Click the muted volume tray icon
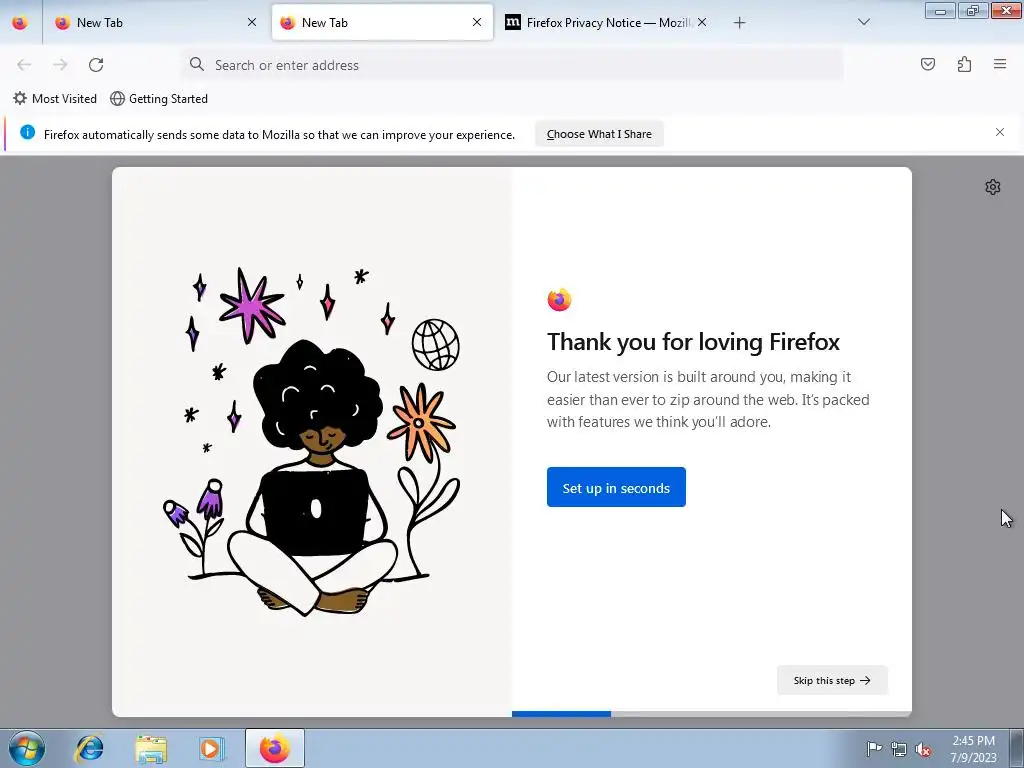The width and height of the screenshot is (1024, 768). pos(923,749)
